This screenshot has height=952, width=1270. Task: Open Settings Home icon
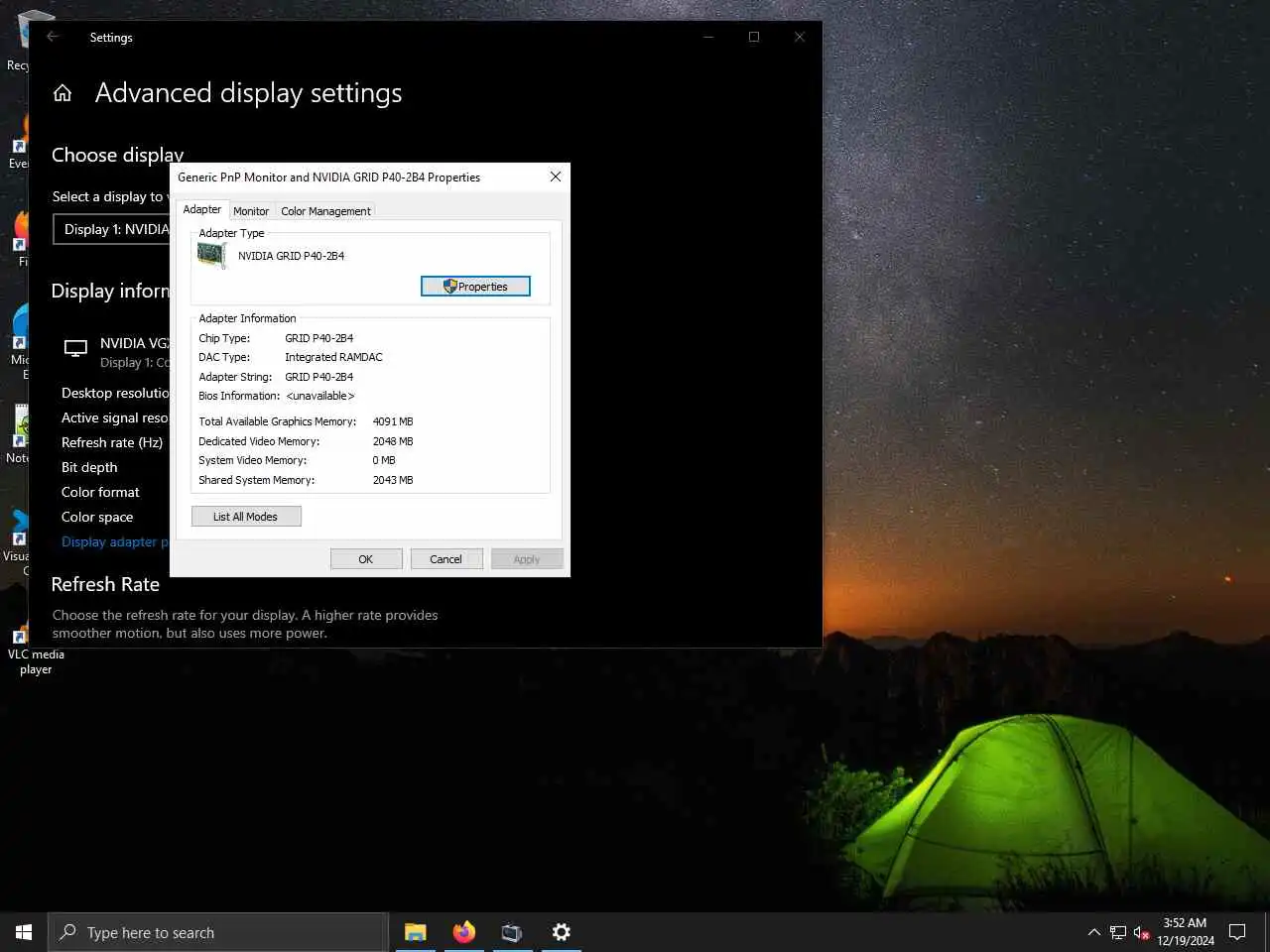63,93
